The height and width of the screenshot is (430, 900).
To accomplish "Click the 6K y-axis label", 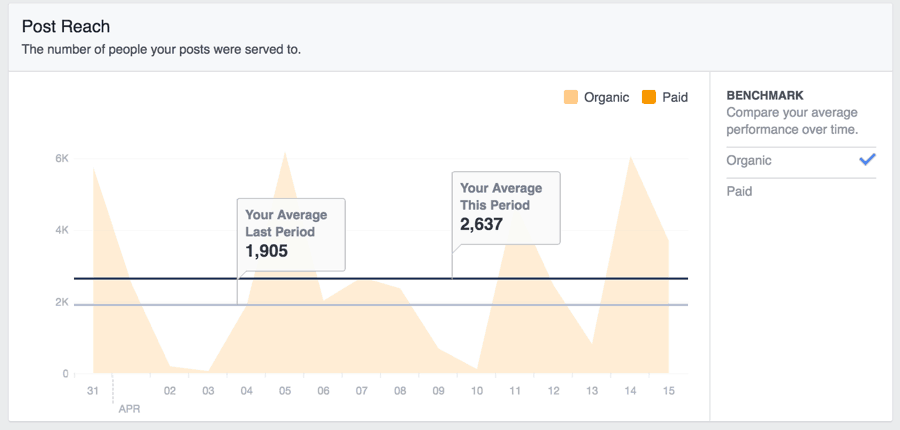I will [x=62, y=159].
